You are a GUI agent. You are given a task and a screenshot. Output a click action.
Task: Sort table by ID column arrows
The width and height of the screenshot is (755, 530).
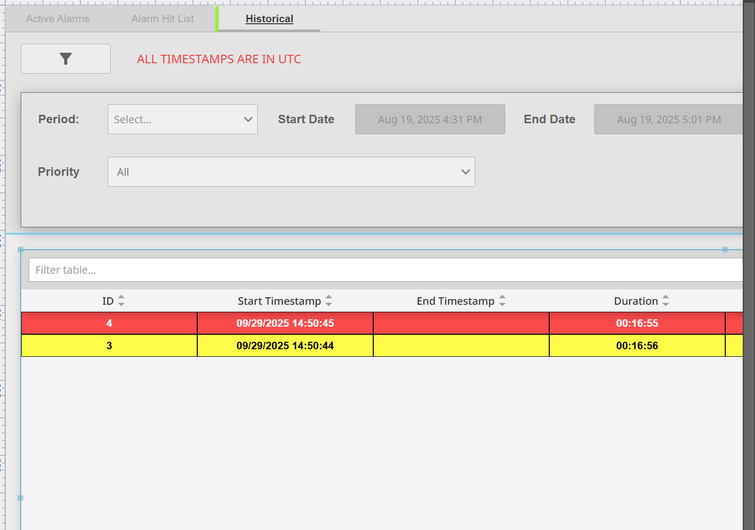(x=122, y=301)
